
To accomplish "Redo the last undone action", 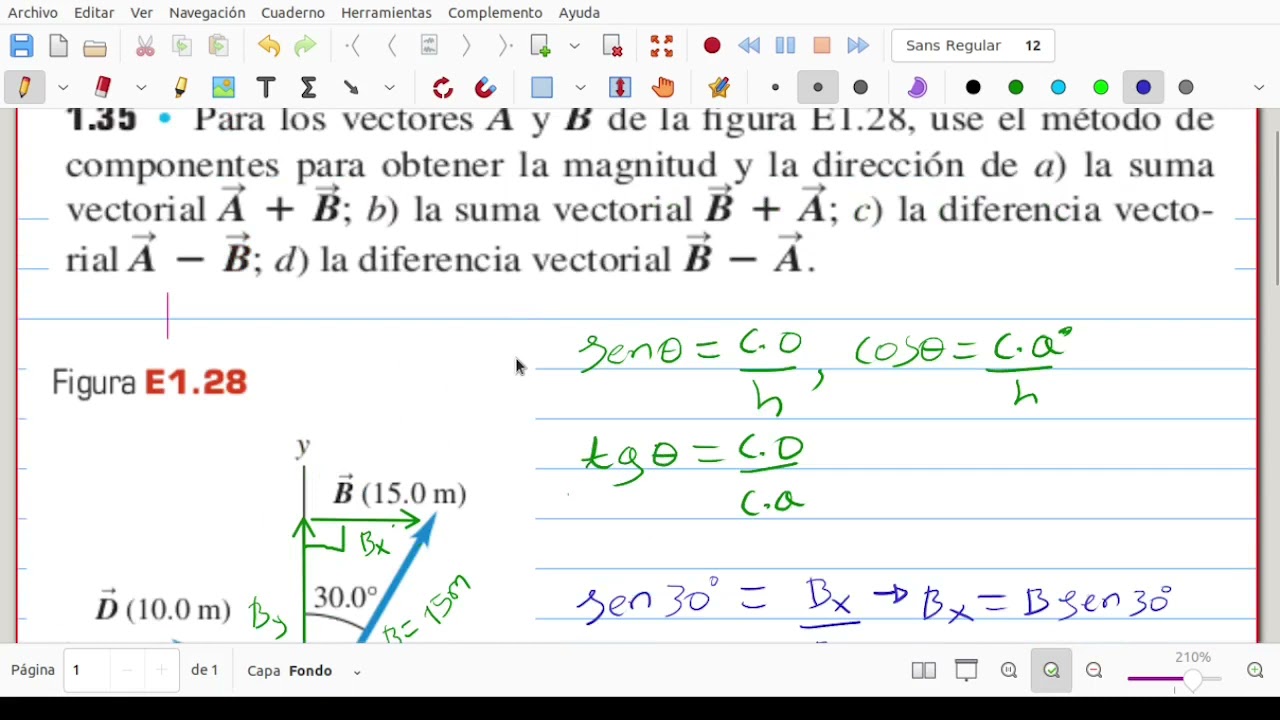I will (305, 46).
